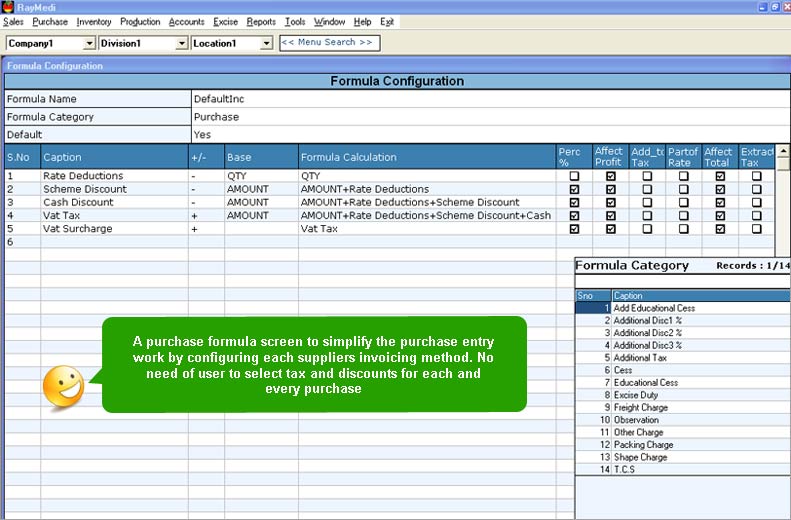Select the Scheme Discount caption cell
791x520 pixels.
(x=115, y=189)
